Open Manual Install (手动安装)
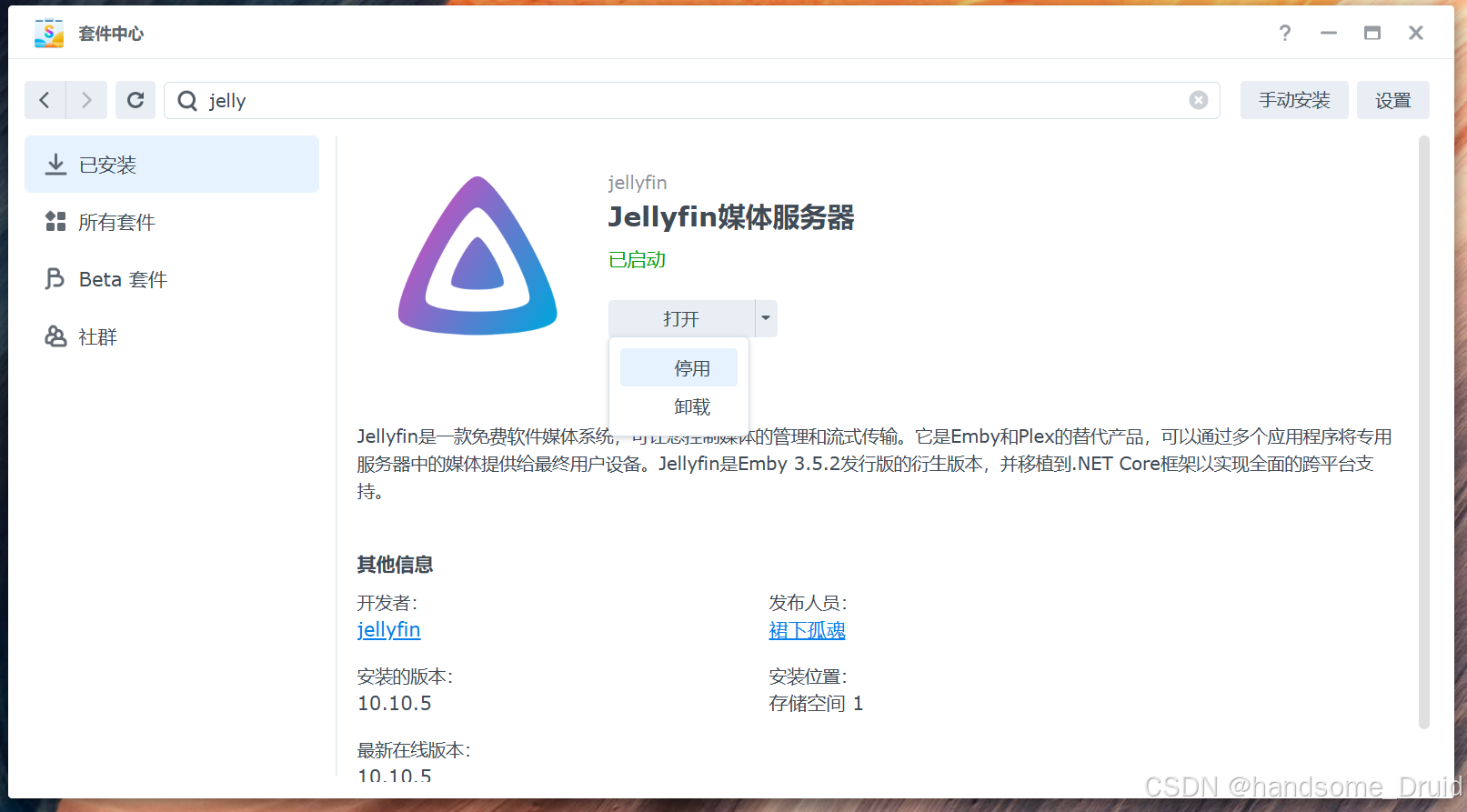This screenshot has width=1467, height=812. (x=1294, y=100)
